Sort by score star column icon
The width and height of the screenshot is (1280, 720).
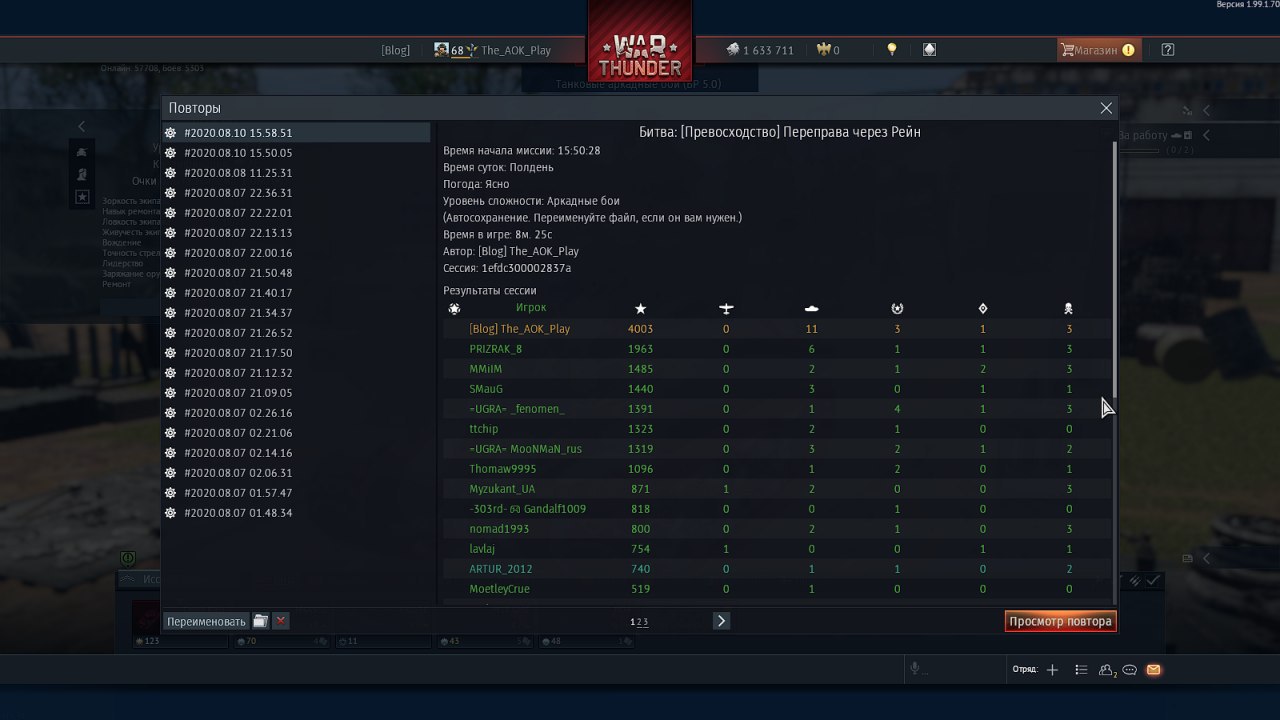pos(640,309)
